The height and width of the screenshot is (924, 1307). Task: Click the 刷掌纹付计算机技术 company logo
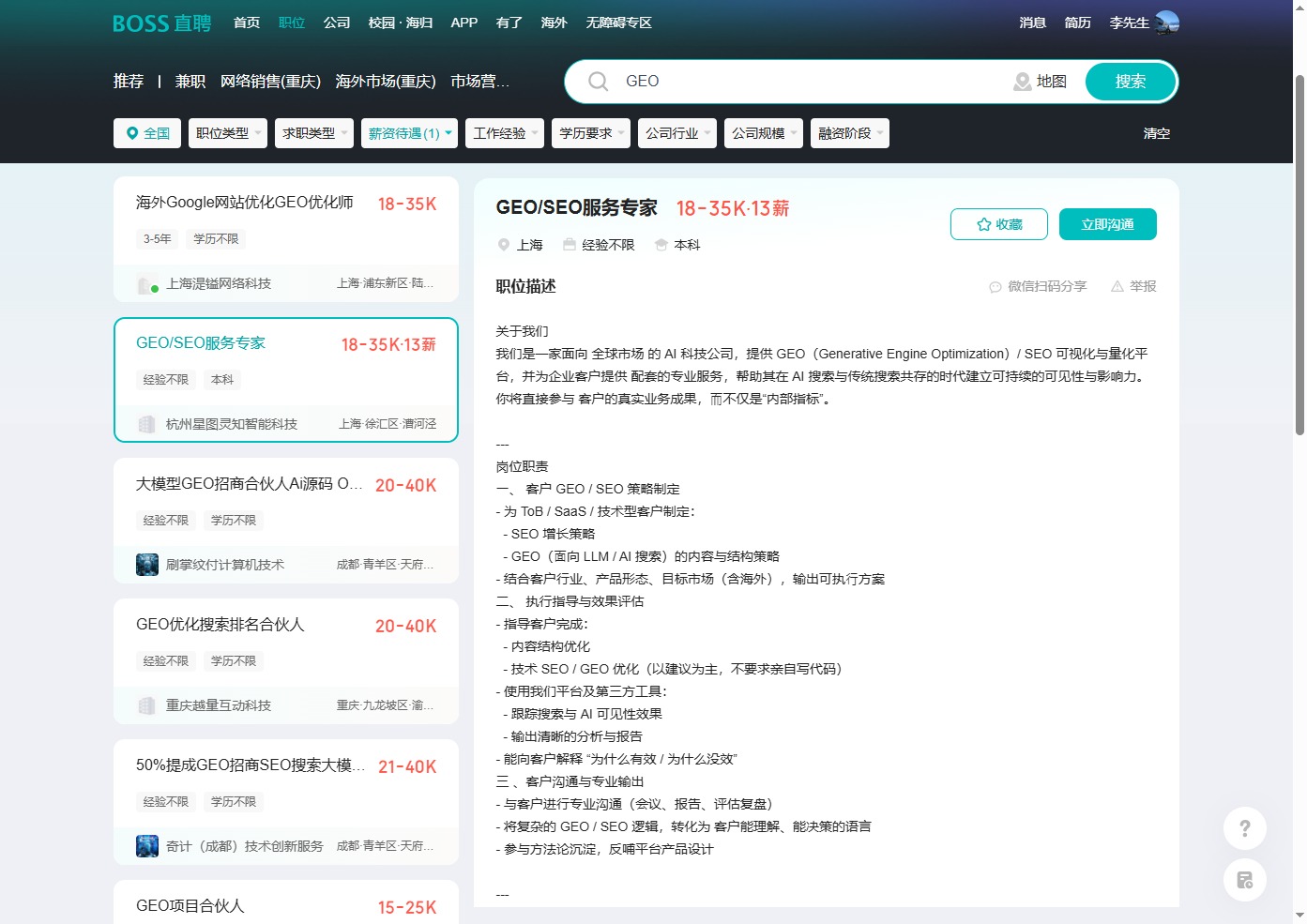point(147,565)
